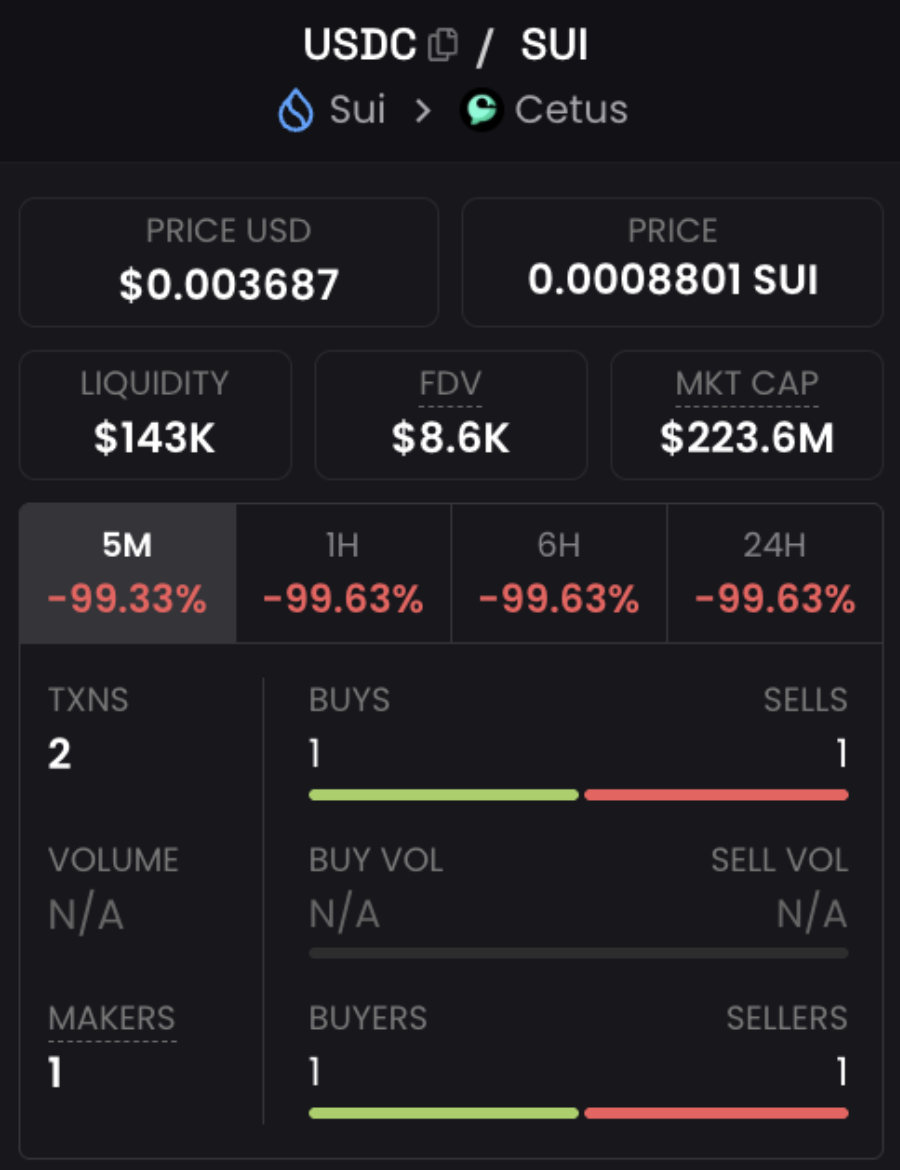Switch to the 1H timeframe tab

[343, 573]
